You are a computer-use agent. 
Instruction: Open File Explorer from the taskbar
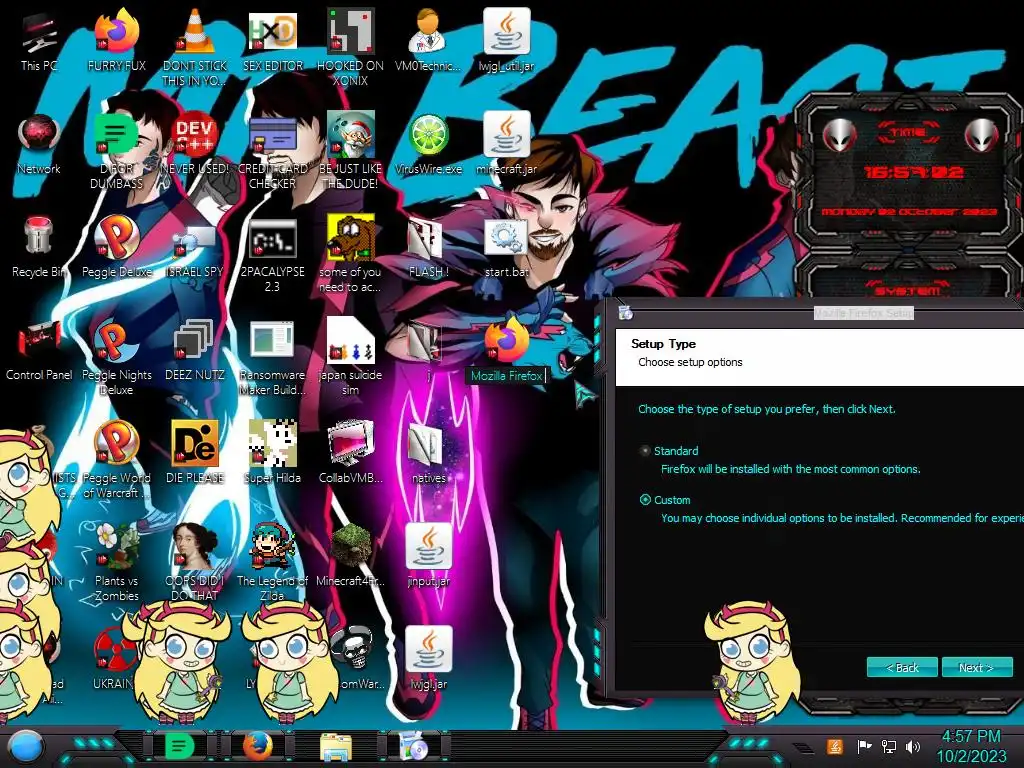(x=336, y=747)
